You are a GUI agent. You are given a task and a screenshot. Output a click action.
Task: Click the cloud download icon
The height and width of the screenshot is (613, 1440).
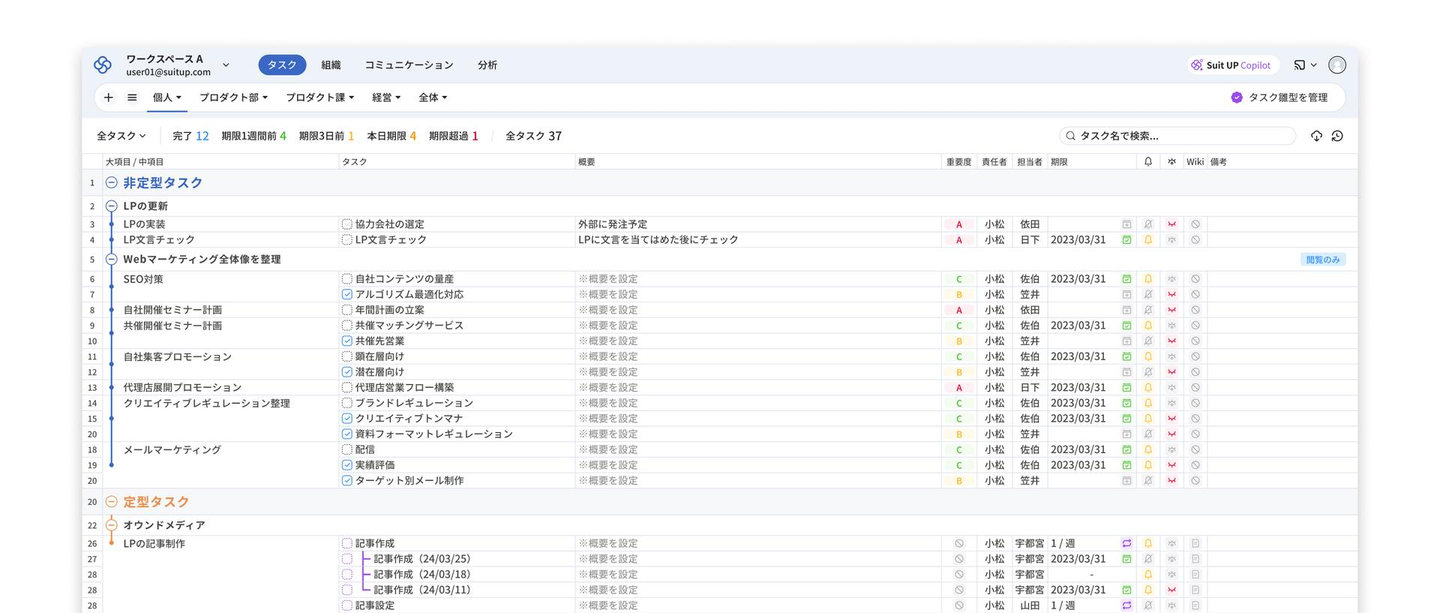click(1316, 136)
